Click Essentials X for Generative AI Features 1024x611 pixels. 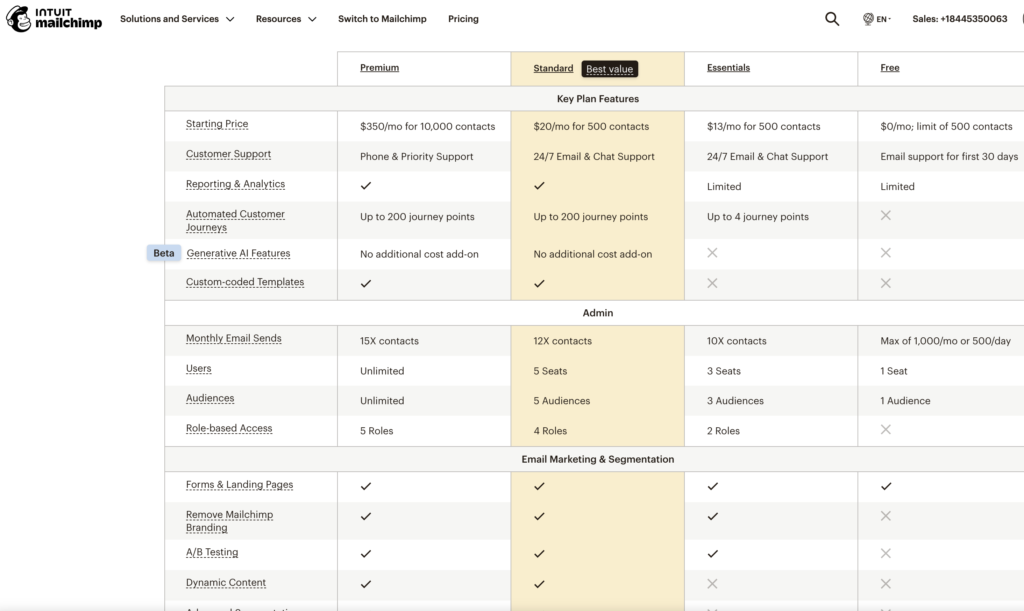(712, 253)
